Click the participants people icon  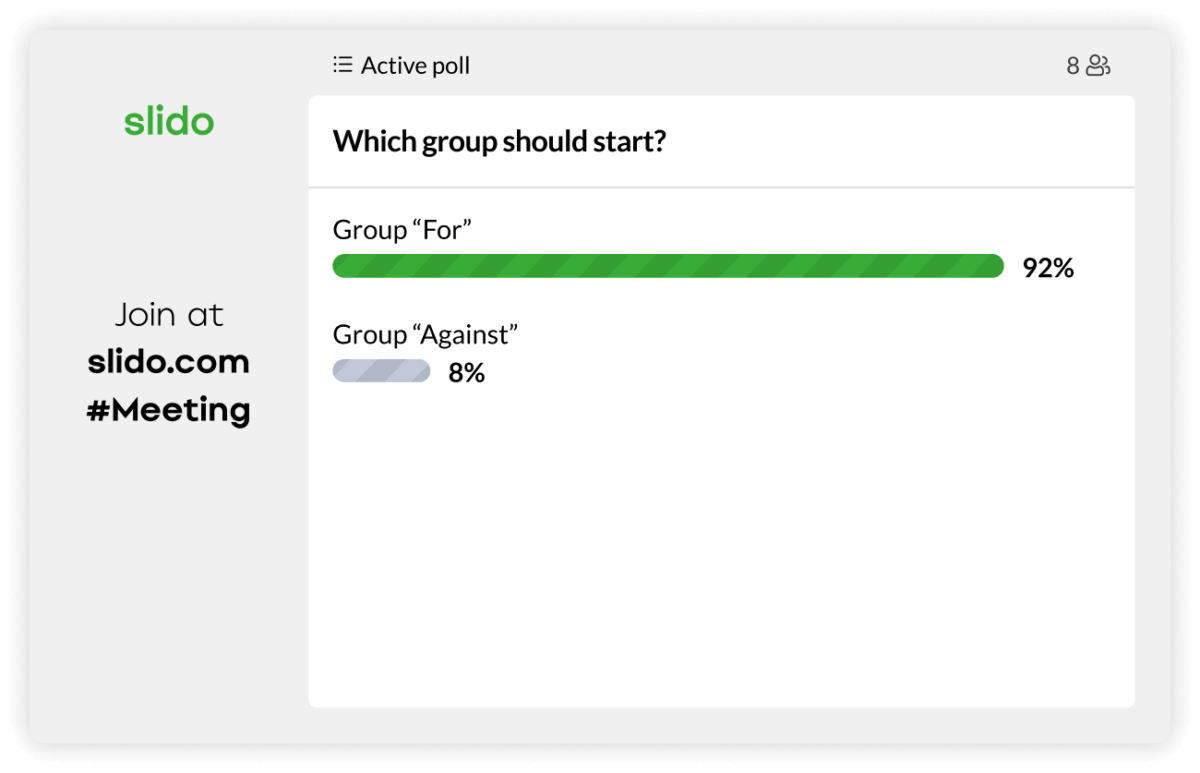pyautogui.click(x=1098, y=66)
